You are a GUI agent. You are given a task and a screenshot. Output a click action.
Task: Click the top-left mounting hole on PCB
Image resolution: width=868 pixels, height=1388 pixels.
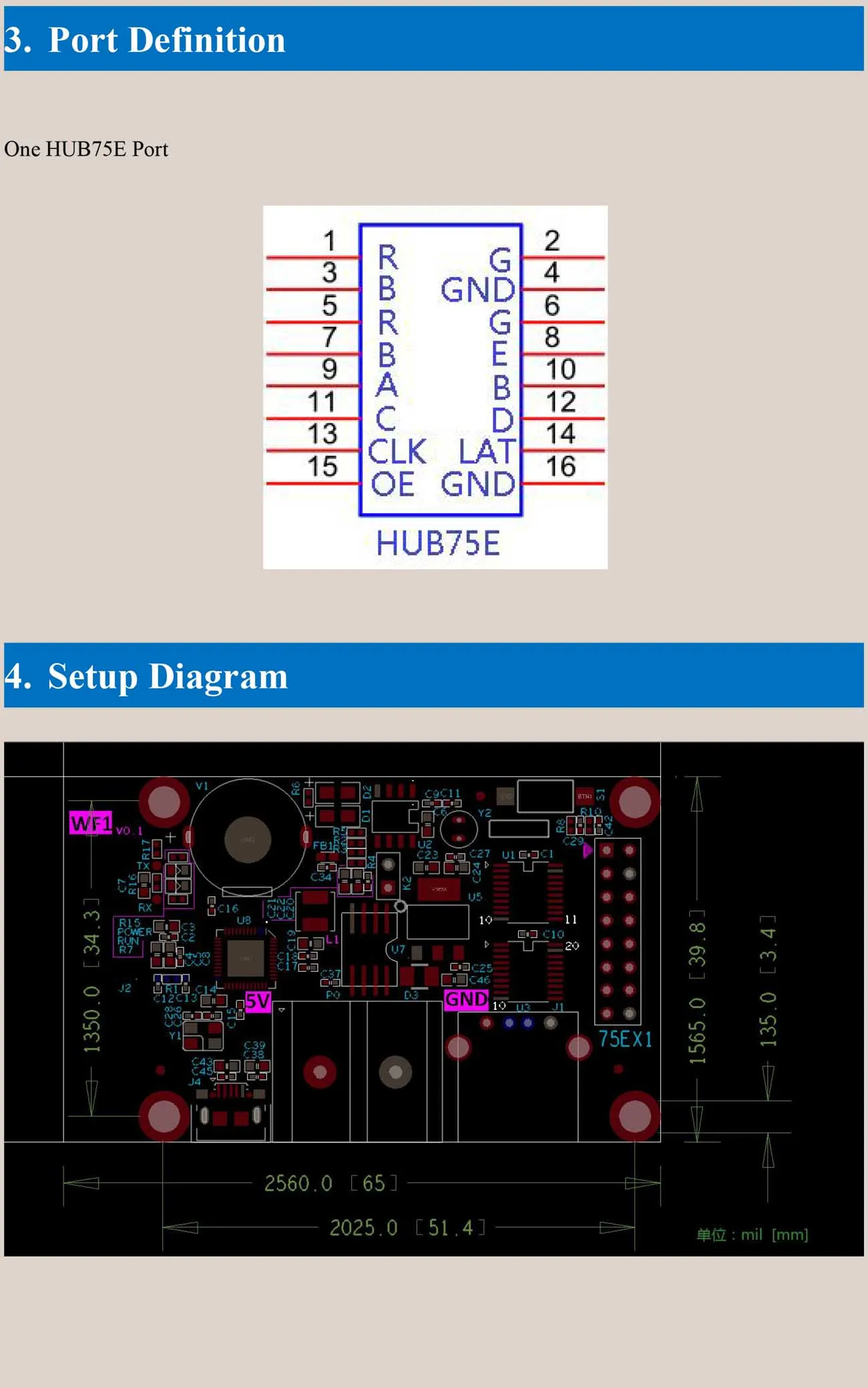click(164, 801)
